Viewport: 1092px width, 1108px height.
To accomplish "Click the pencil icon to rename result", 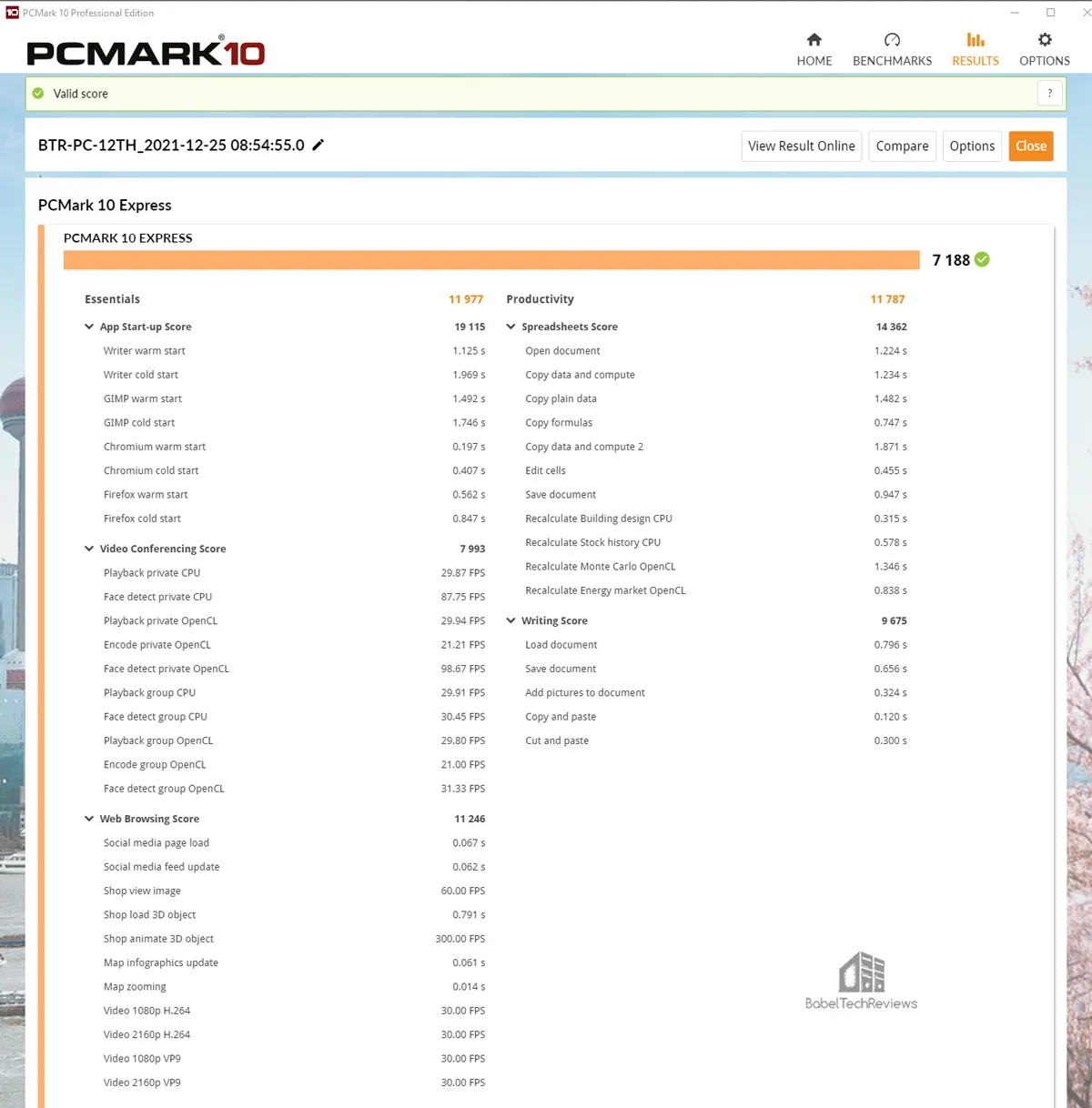I will click(318, 145).
